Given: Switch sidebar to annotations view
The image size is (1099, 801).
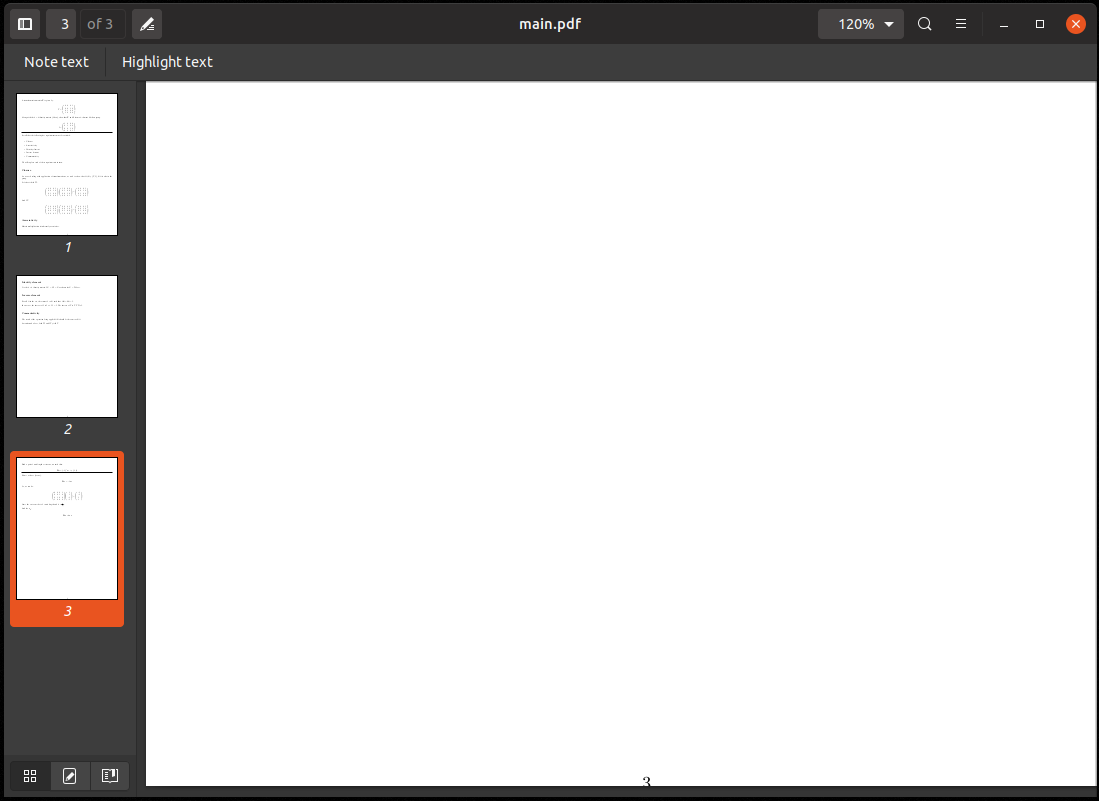Looking at the screenshot, I should (69, 776).
